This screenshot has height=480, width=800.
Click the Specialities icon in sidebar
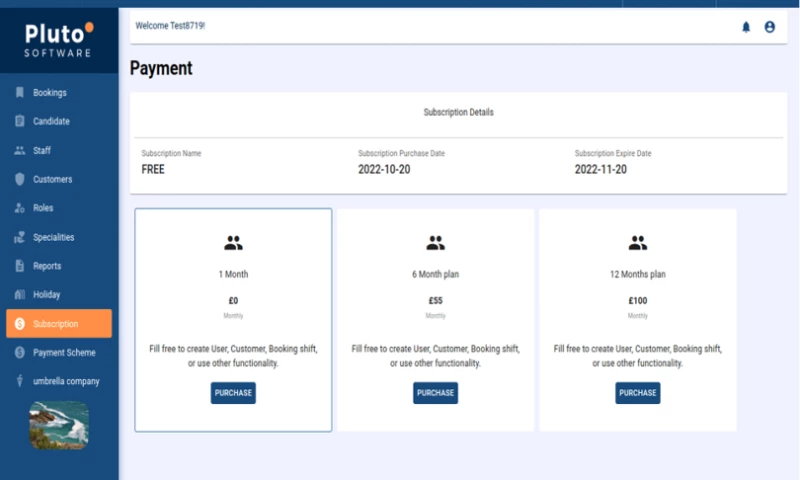(x=19, y=237)
